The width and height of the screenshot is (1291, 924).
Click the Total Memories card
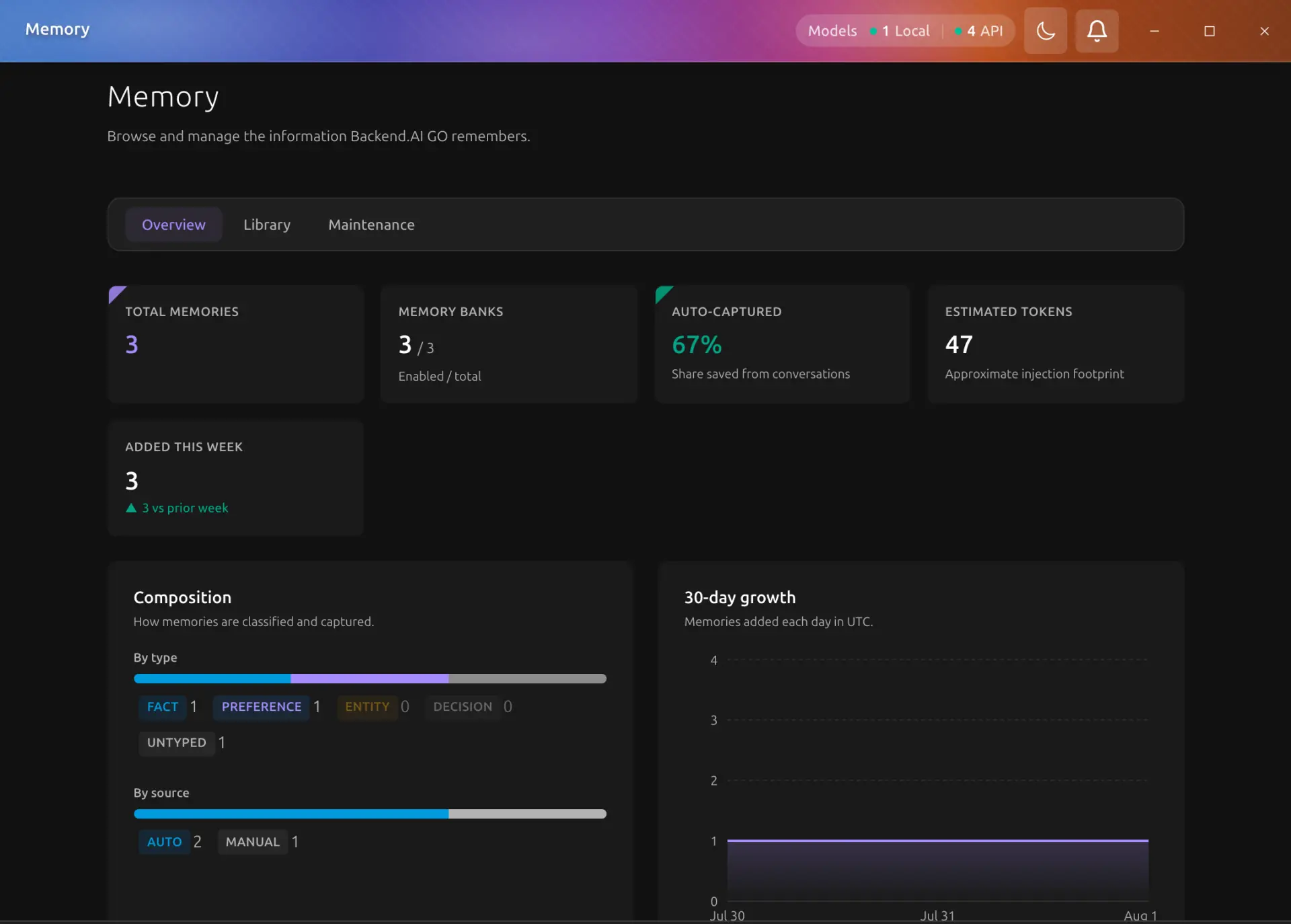coord(235,344)
